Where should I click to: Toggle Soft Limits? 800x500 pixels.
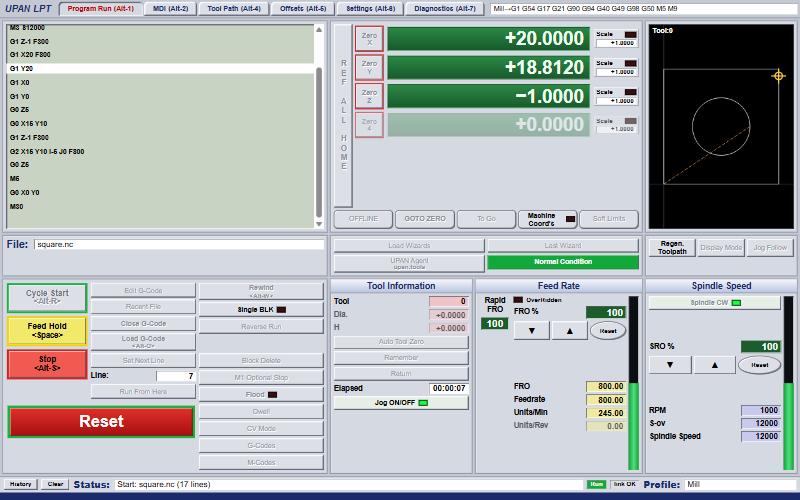609,219
